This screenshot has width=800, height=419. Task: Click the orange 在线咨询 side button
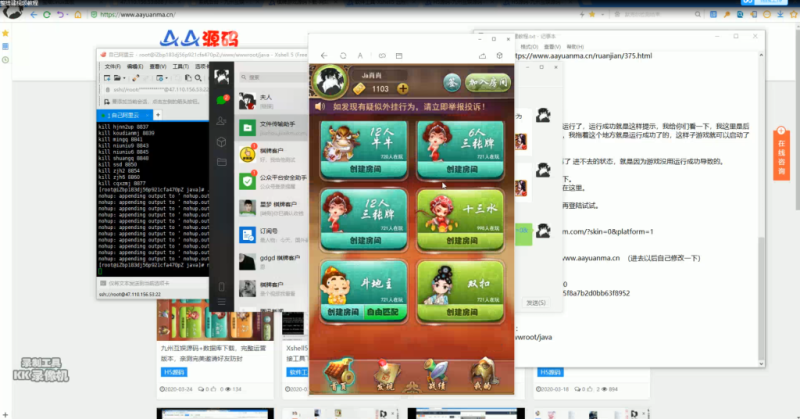pos(783,150)
